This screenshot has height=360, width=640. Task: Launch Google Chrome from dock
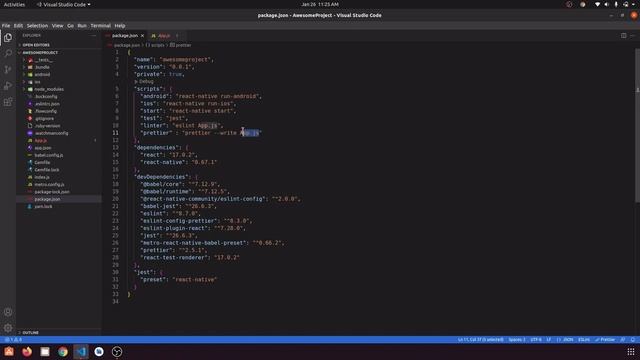63,351
